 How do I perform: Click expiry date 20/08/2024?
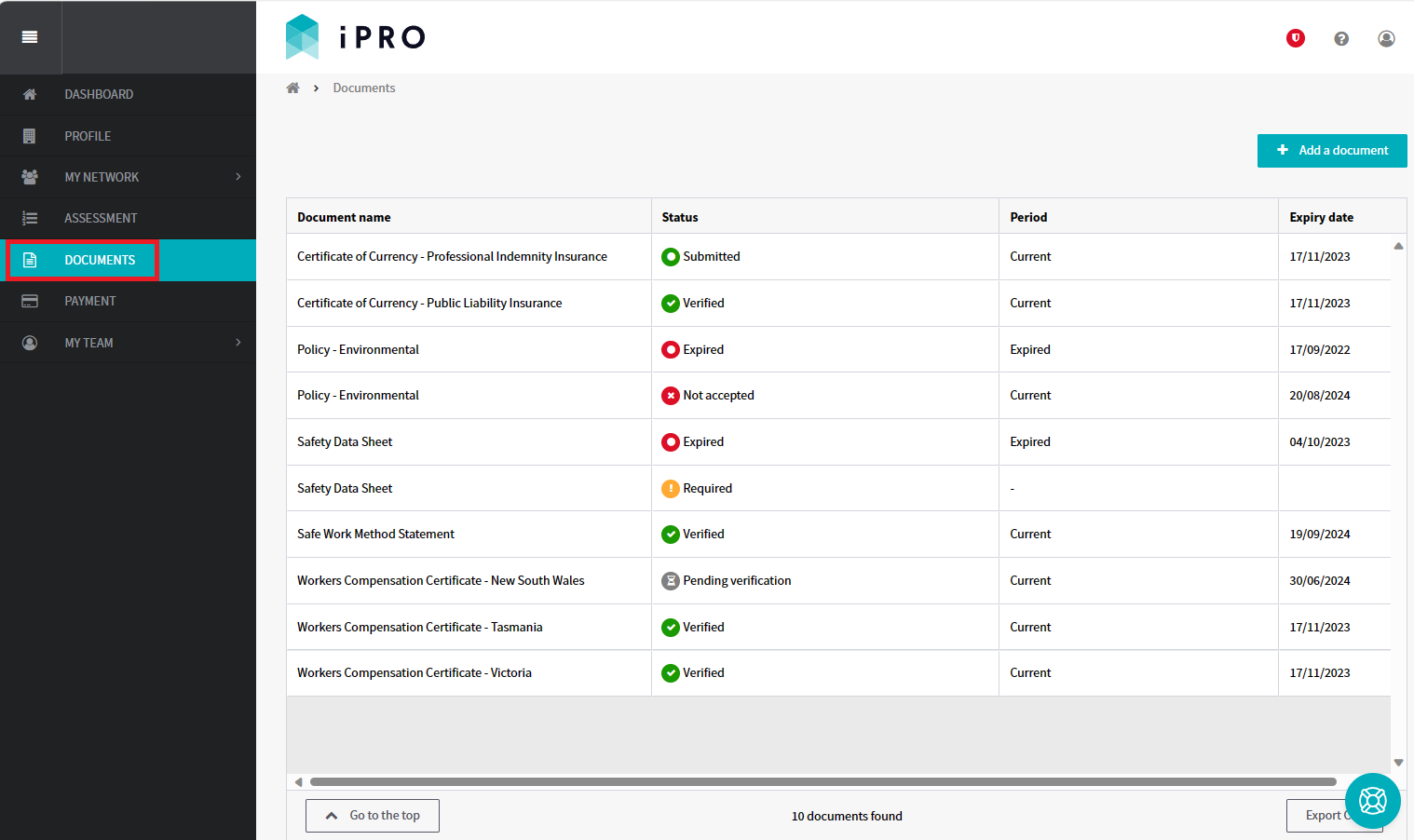(1319, 396)
